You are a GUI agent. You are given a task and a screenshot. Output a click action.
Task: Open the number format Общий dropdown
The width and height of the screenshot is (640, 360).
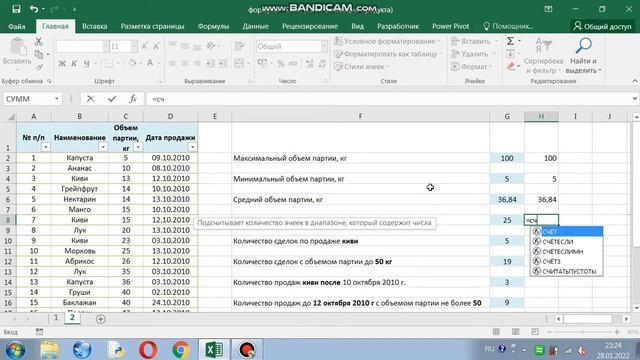324,47
